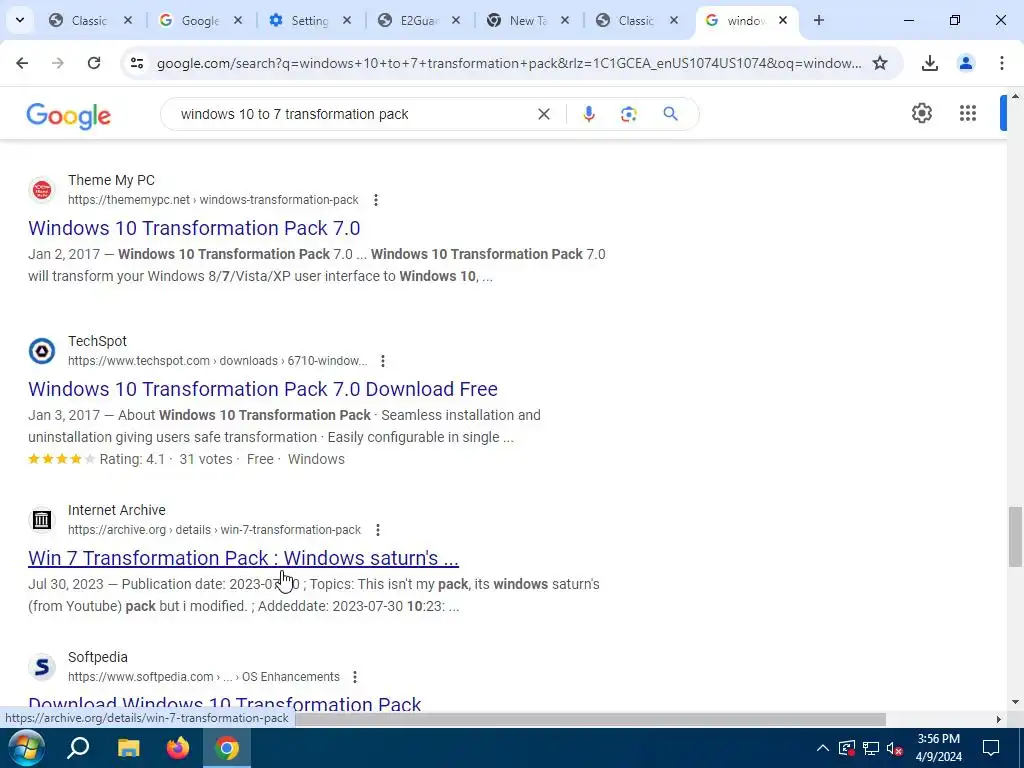Switch to the second Classic tab
1024x768 pixels.
(636, 20)
